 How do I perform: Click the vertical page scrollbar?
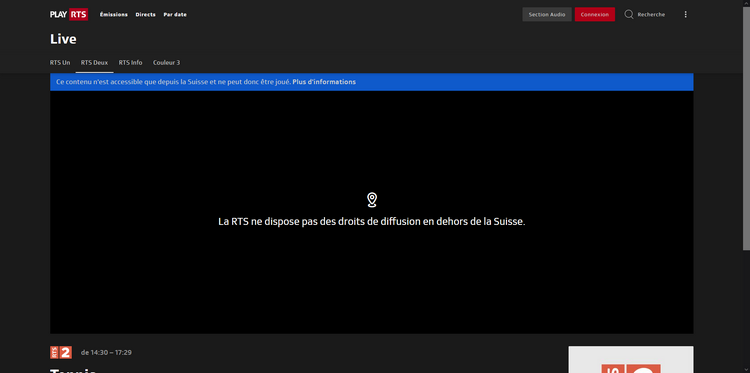746,128
